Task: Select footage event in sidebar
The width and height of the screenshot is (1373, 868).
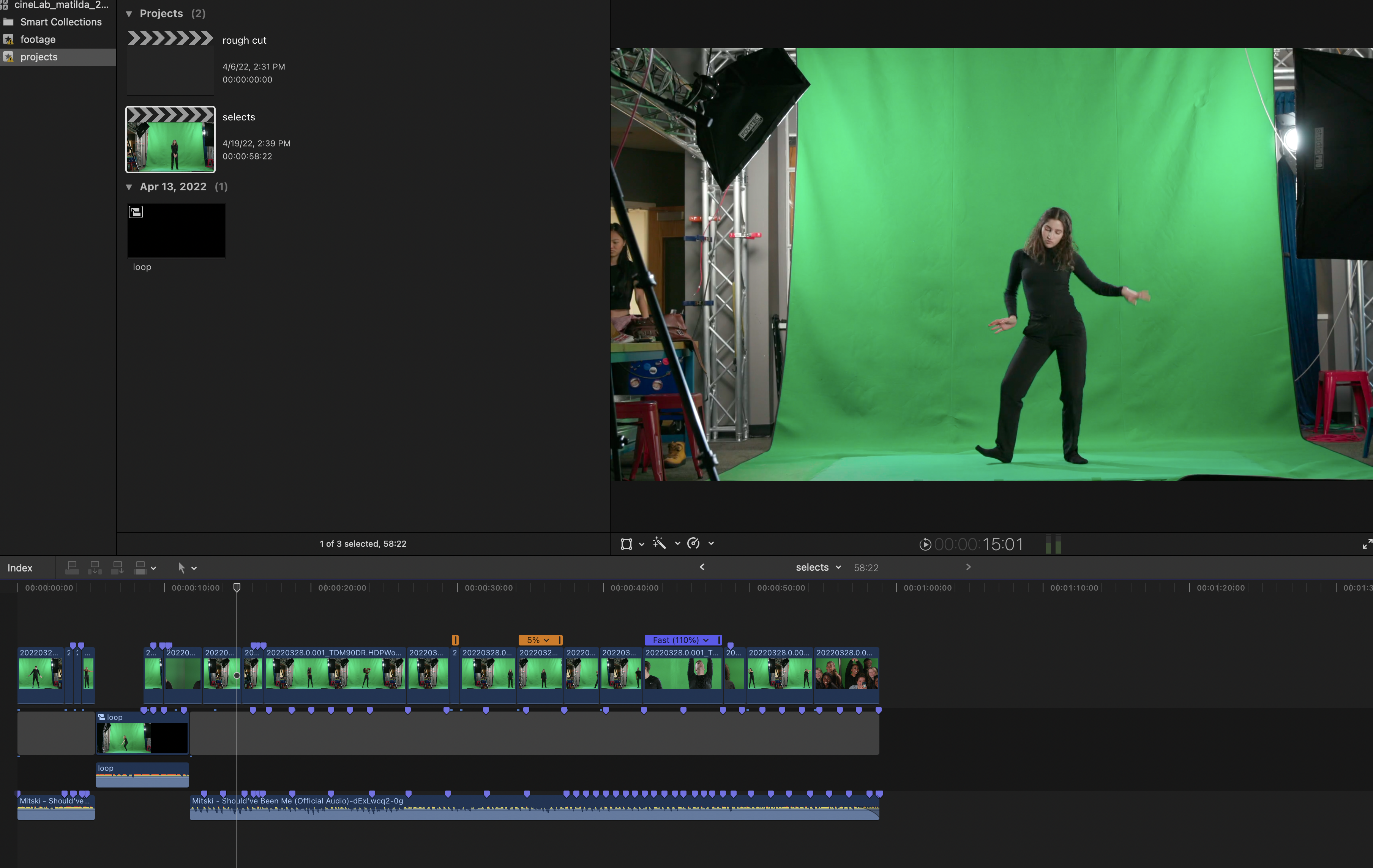Action: (38, 39)
